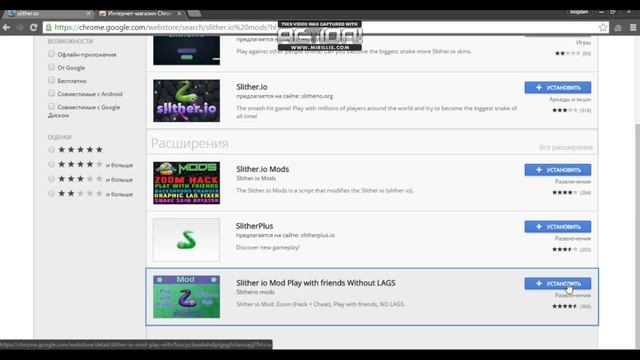
Task: Check the Бесплатно checkbox
Action: (x=51, y=80)
